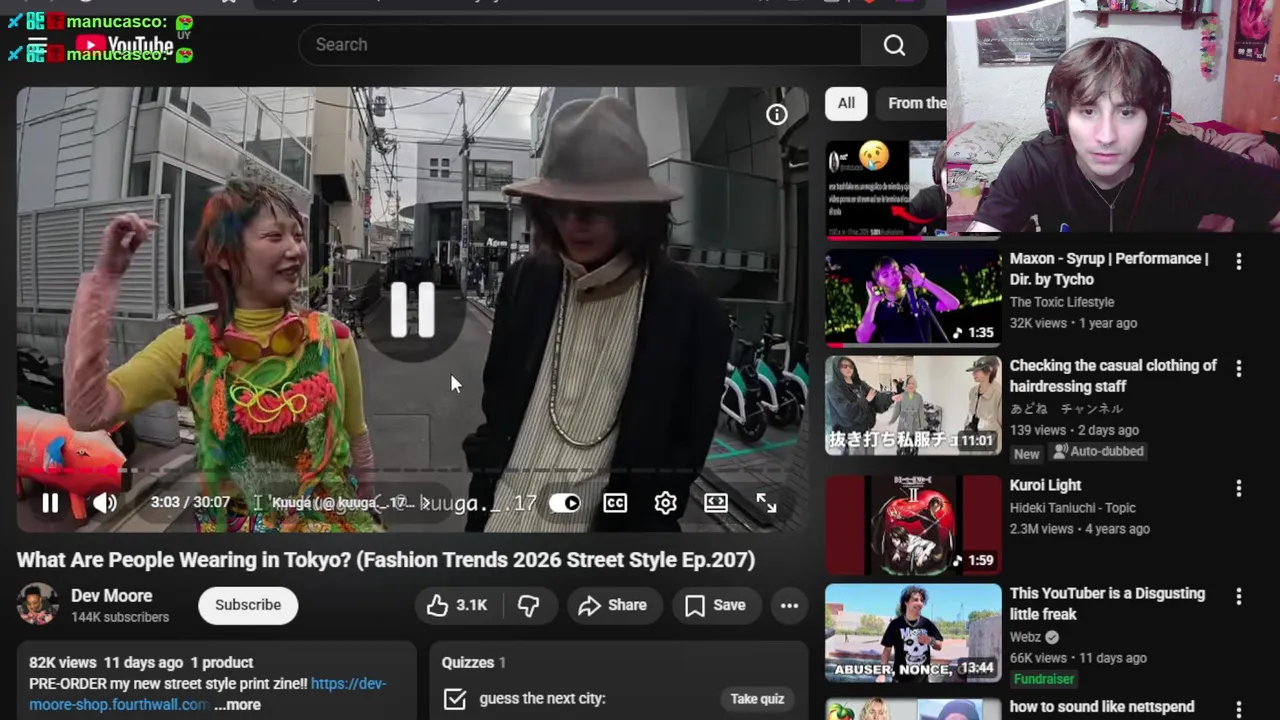Mute the video volume speaker icon

105,503
